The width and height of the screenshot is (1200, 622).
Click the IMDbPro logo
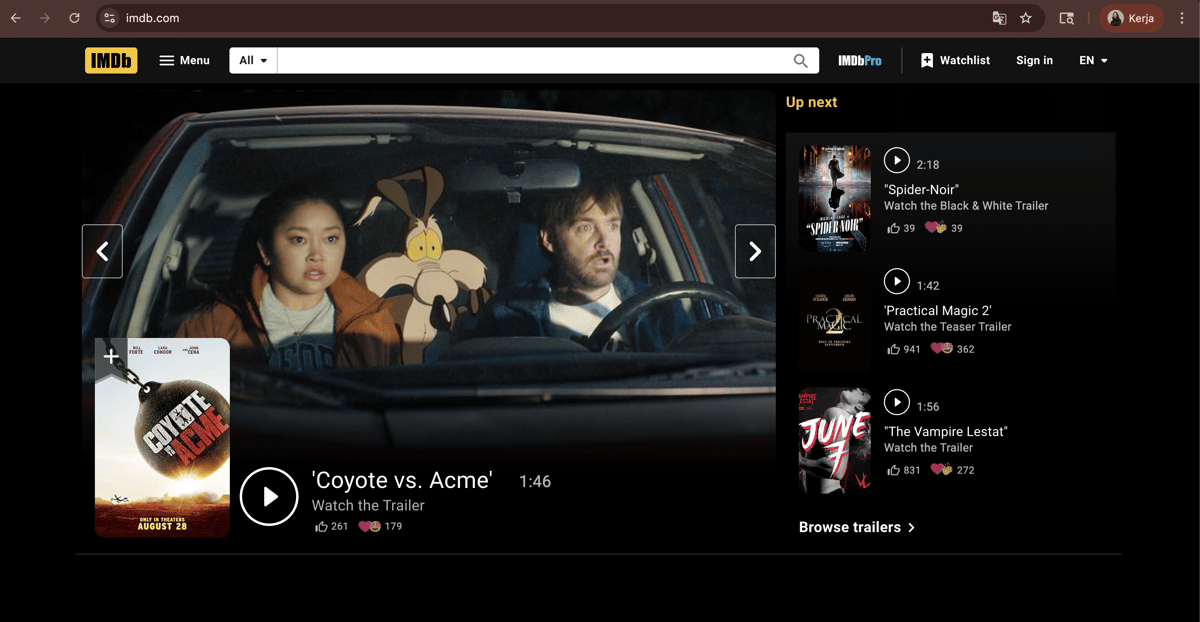pos(858,60)
